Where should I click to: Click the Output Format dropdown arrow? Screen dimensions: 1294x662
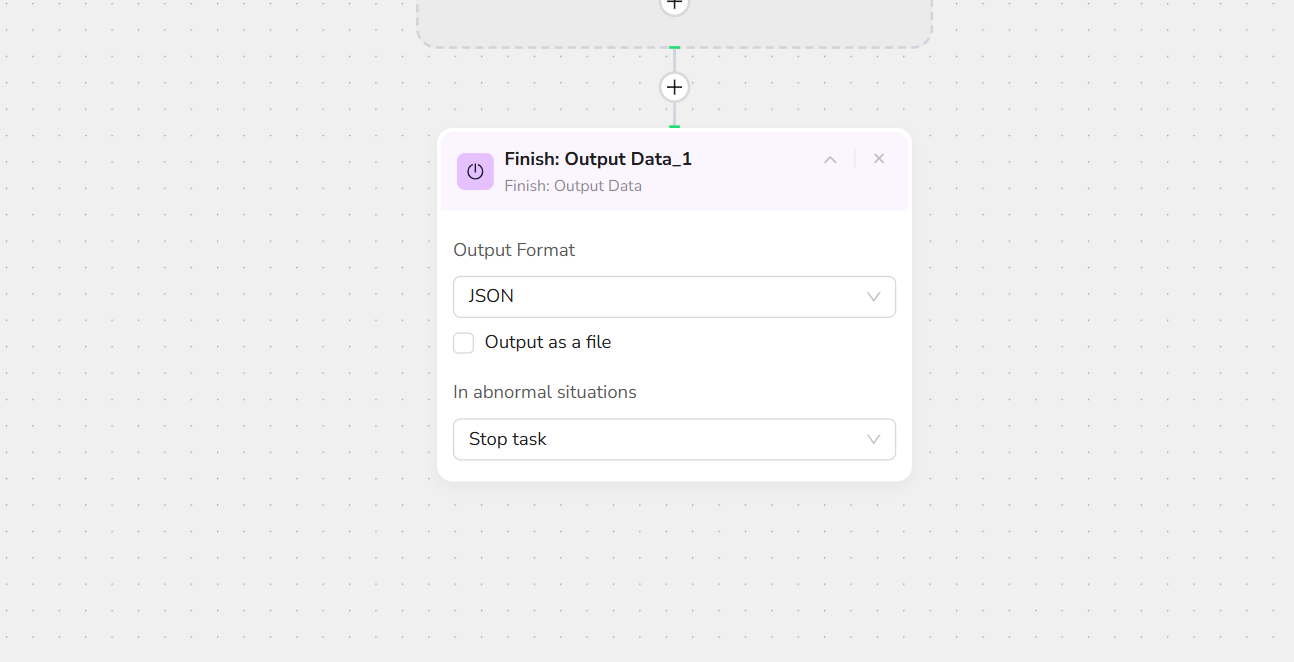[x=873, y=297]
